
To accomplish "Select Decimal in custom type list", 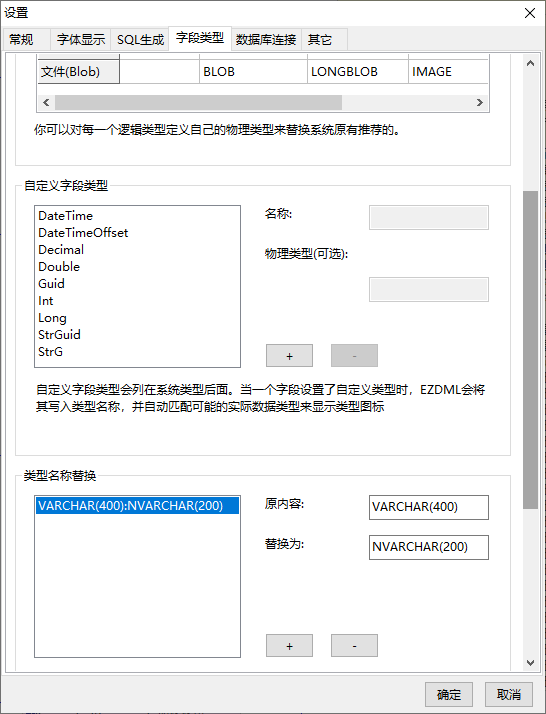I will pos(137,250).
